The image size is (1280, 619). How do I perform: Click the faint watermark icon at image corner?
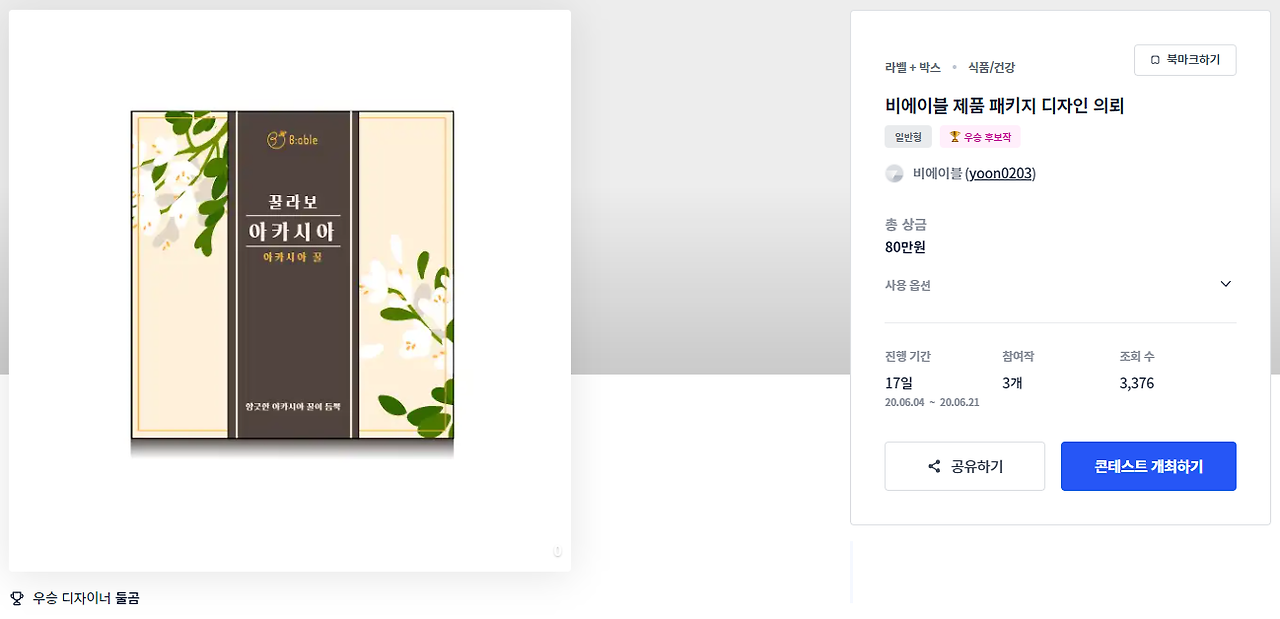pos(558,552)
